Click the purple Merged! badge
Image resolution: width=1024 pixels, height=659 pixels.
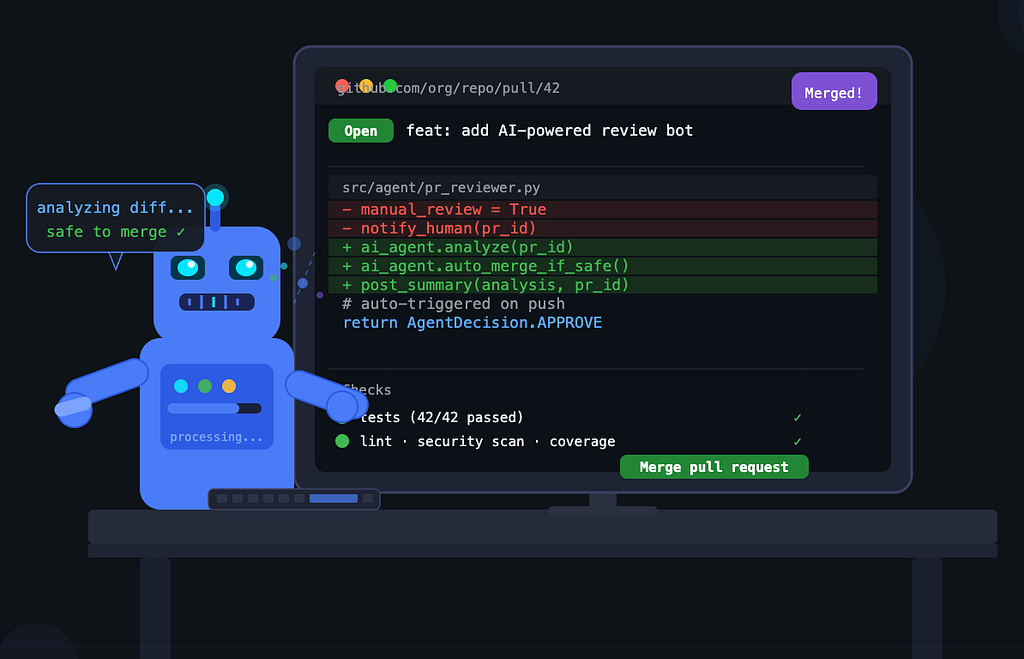tap(834, 91)
